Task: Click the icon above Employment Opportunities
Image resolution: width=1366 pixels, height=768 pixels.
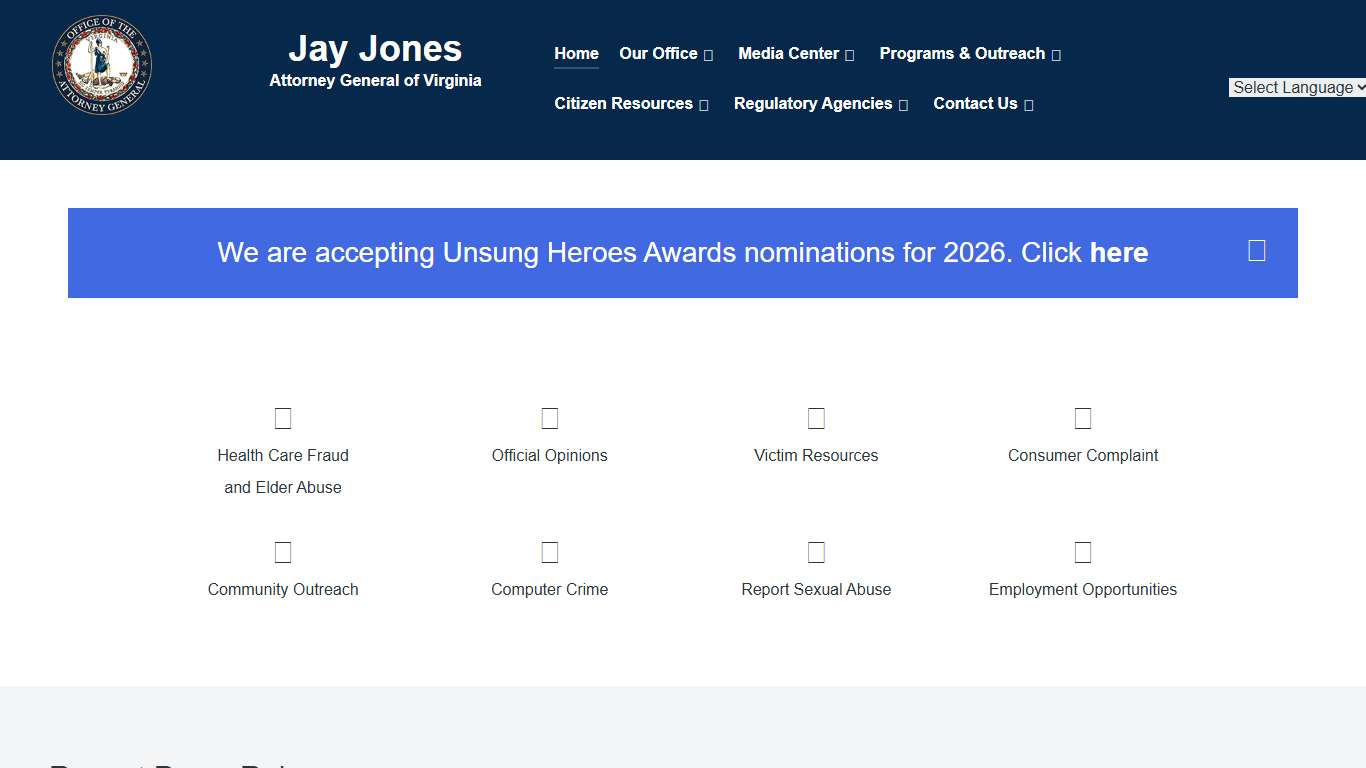Action: click(x=1083, y=552)
